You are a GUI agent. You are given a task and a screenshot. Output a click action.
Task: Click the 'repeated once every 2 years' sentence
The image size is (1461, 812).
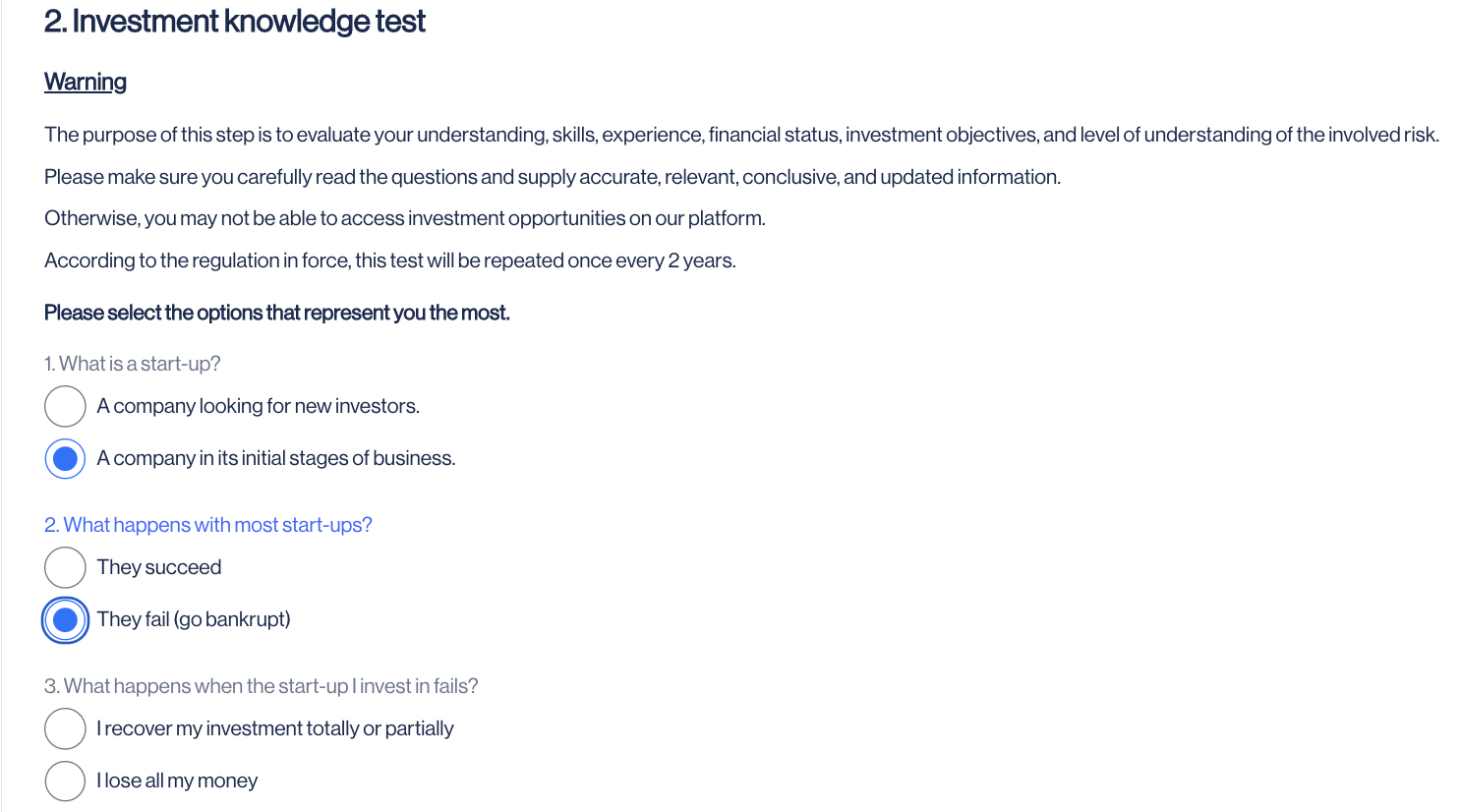tap(390, 261)
